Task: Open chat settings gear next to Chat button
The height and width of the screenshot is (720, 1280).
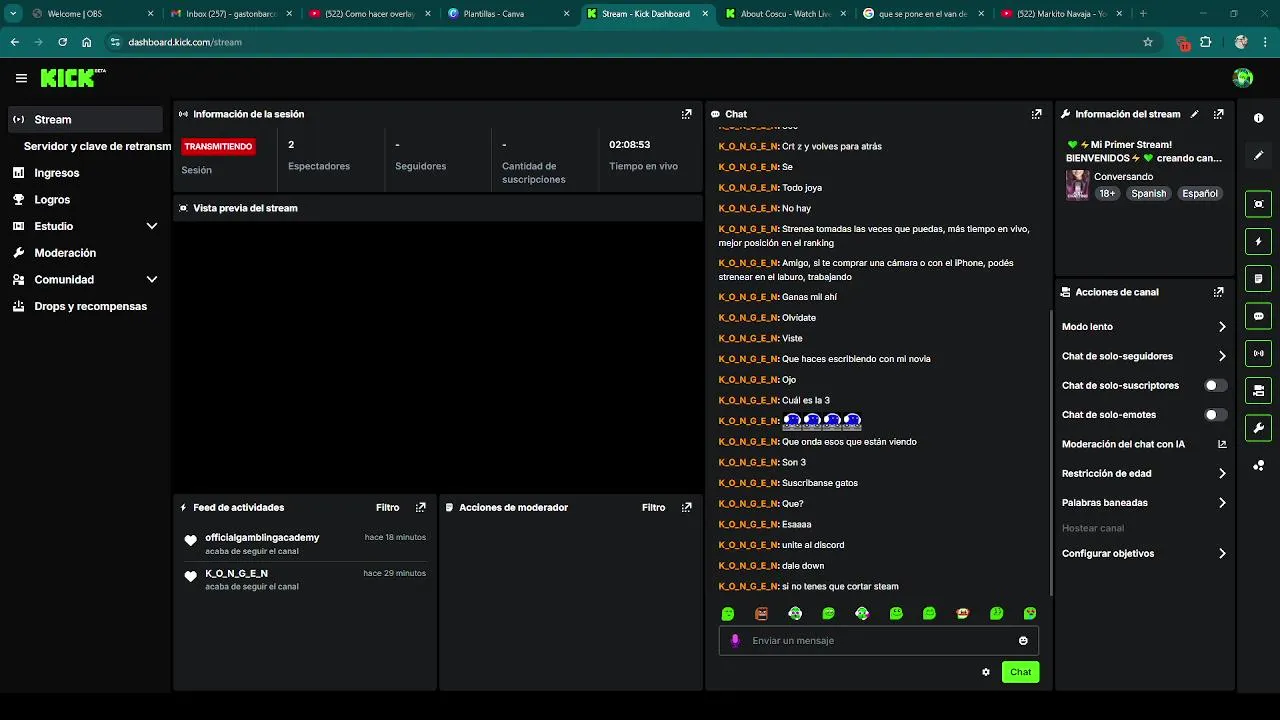Action: [985, 672]
